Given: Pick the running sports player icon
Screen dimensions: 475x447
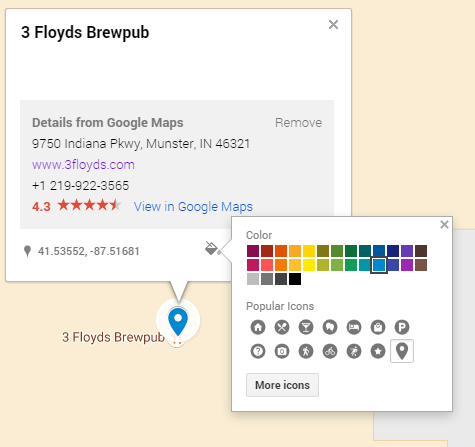Looking at the screenshot, I should click(354, 351).
